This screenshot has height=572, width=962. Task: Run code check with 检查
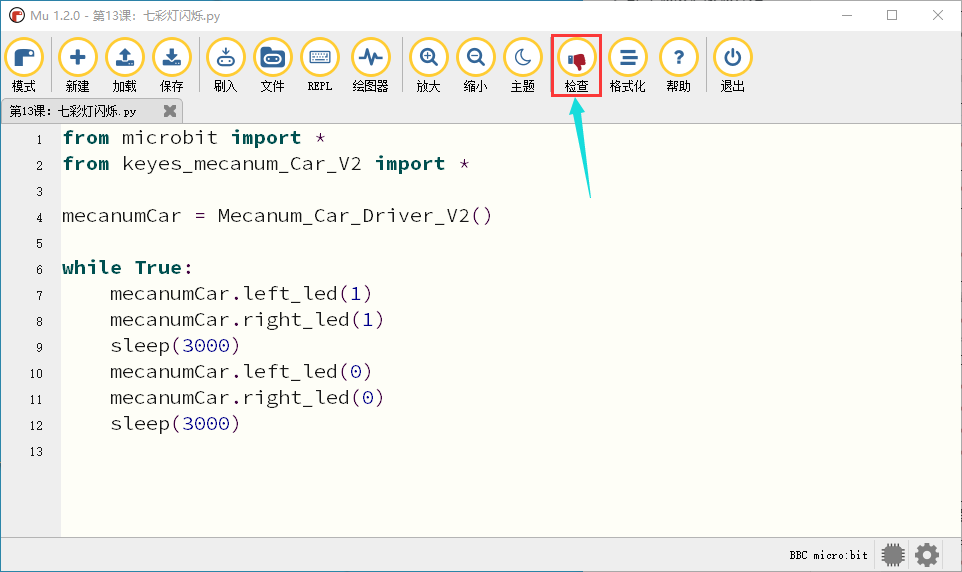tap(576, 65)
